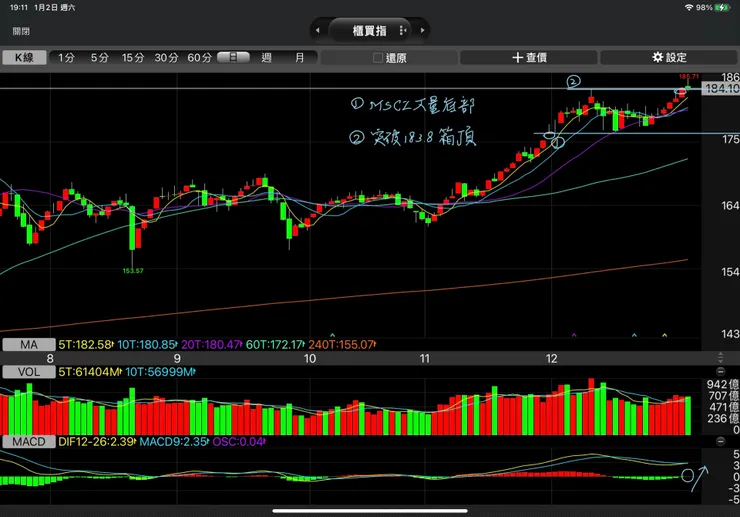Image resolution: width=740 pixels, height=517 pixels.
Task: Select the K線 chart type
Action: point(24,58)
